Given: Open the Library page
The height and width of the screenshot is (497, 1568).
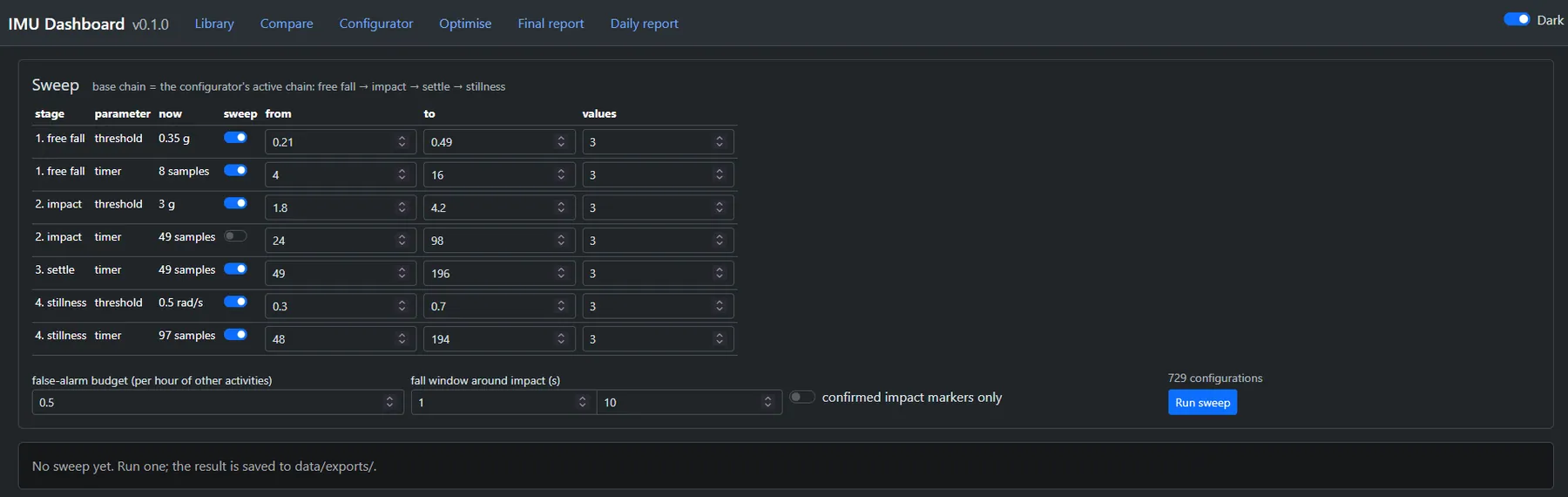Looking at the screenshot, I should click(214, 24).
